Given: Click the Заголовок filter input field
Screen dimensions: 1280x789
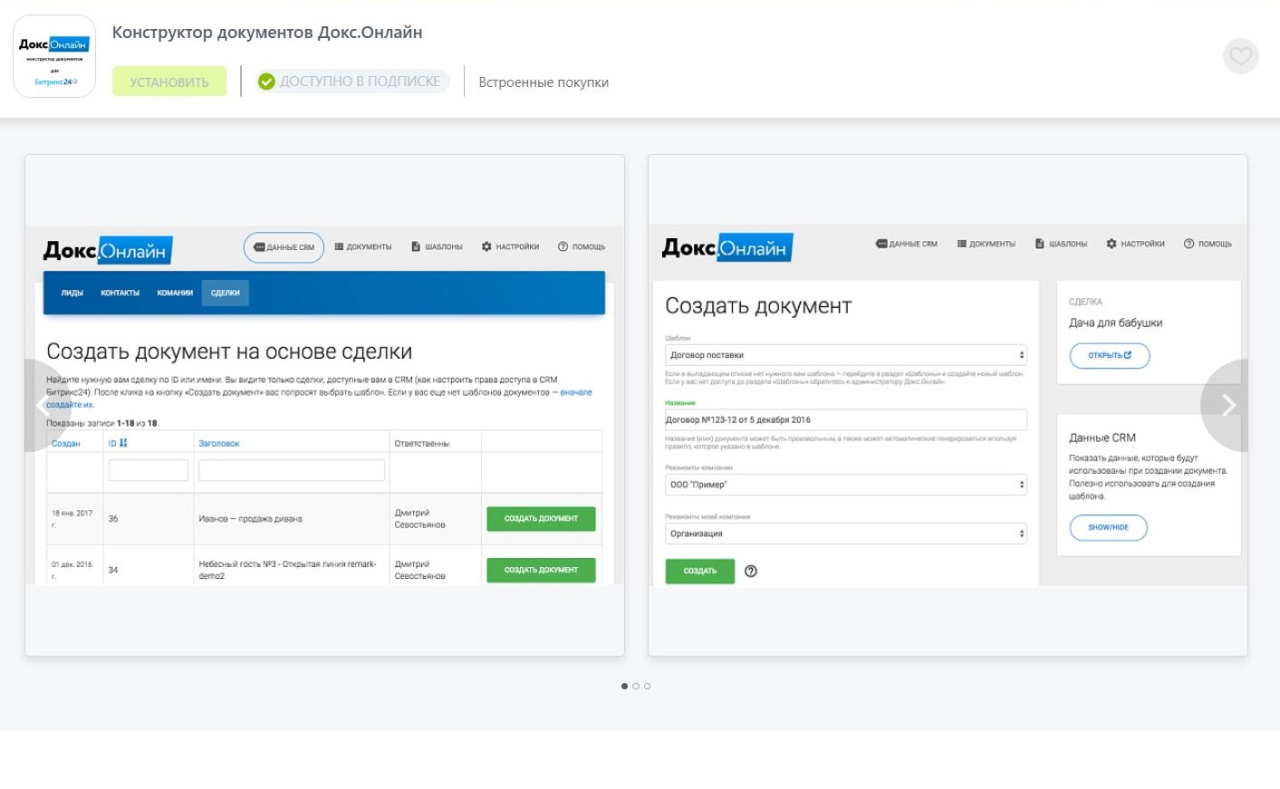Looking at the screenshot, I should (291, 470).
